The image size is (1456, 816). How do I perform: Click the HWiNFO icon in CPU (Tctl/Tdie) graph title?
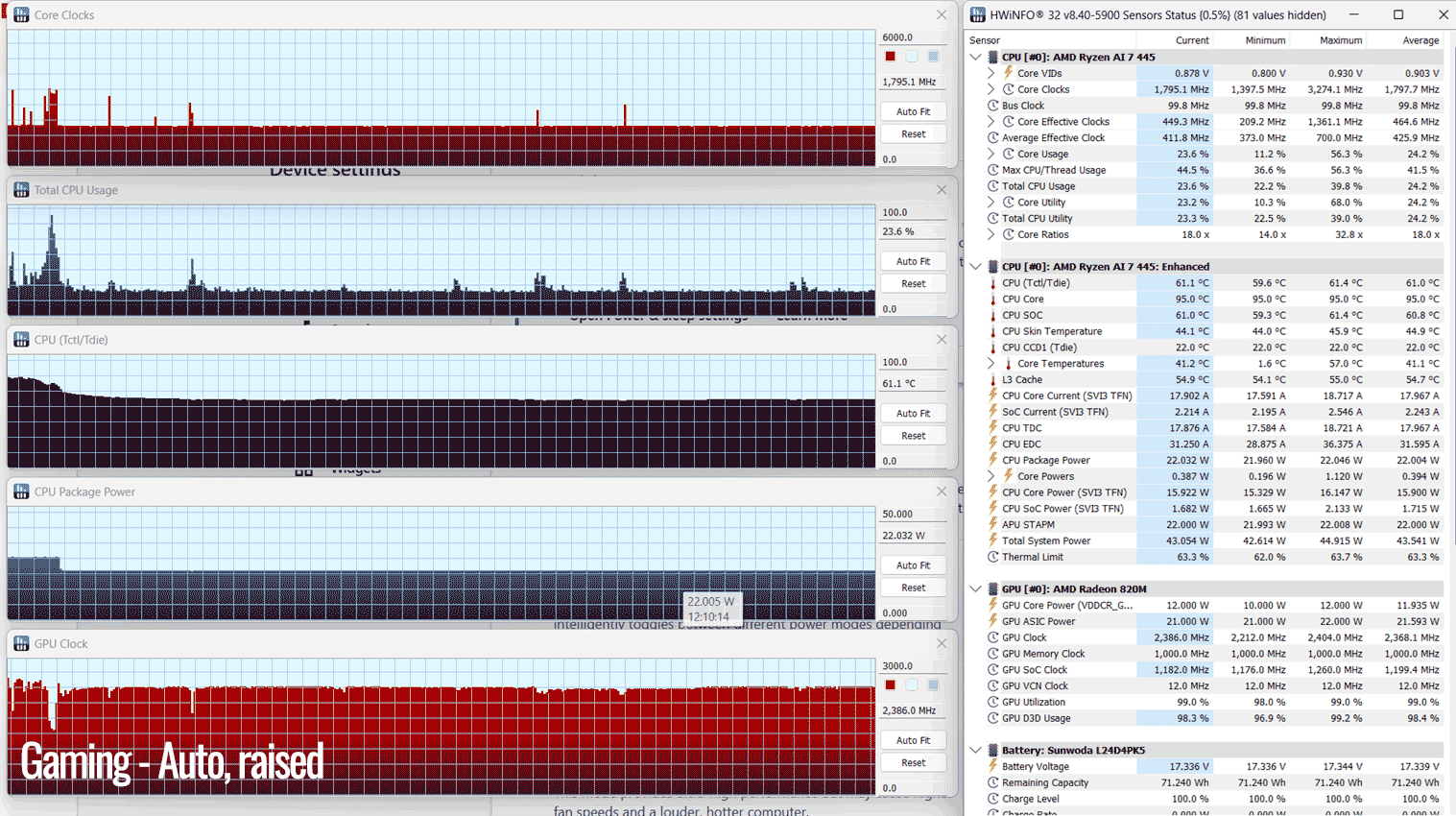tap(21, 340)
